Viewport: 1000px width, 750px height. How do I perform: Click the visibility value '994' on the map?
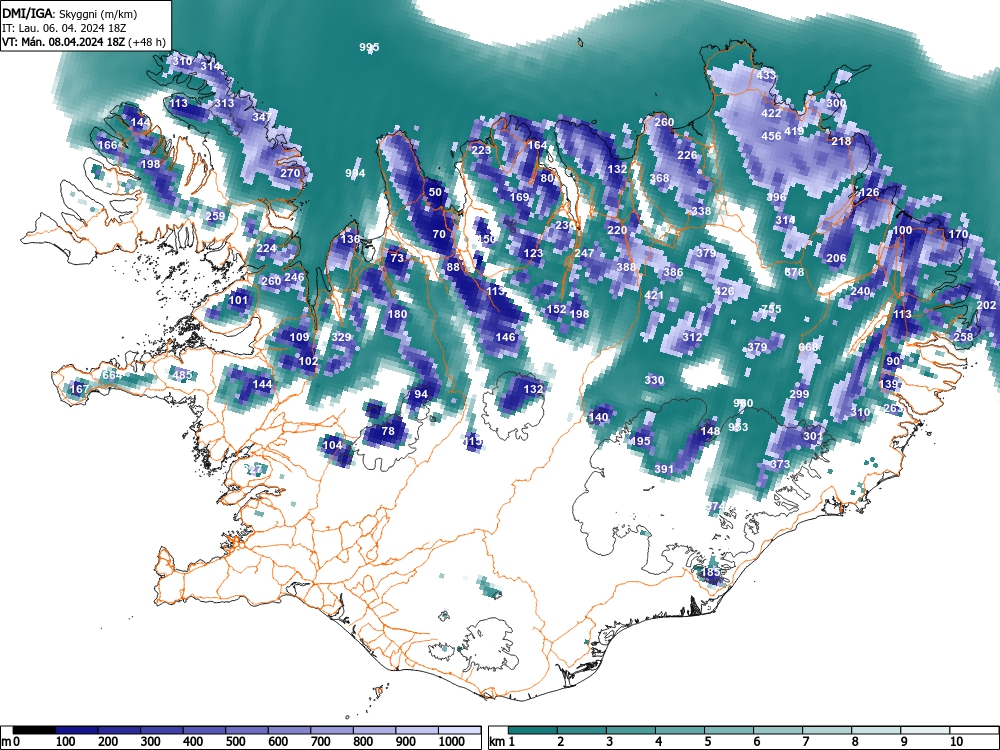[x=355, y=173]
